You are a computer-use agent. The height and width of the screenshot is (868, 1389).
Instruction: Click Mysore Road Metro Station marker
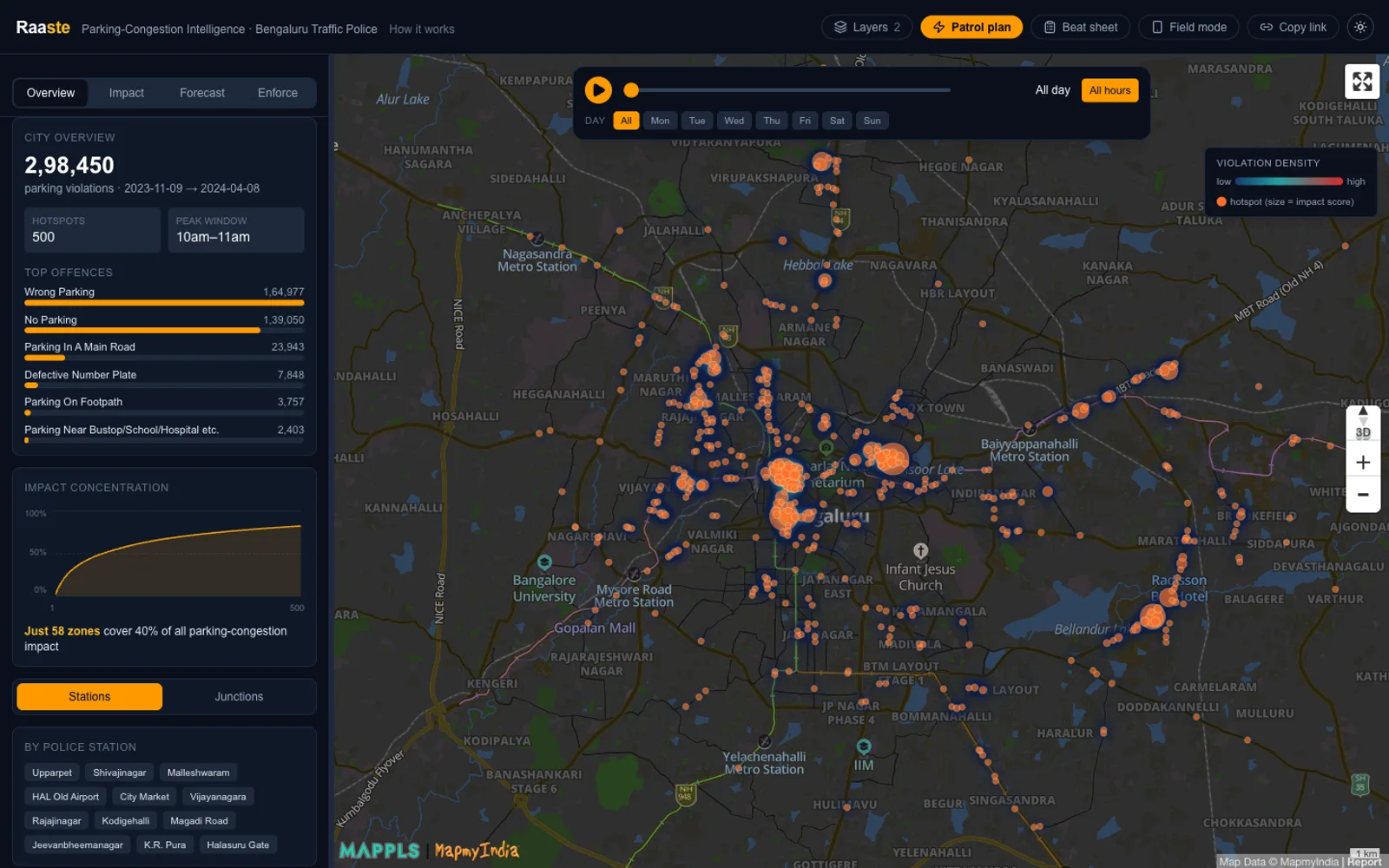[635, 574]
